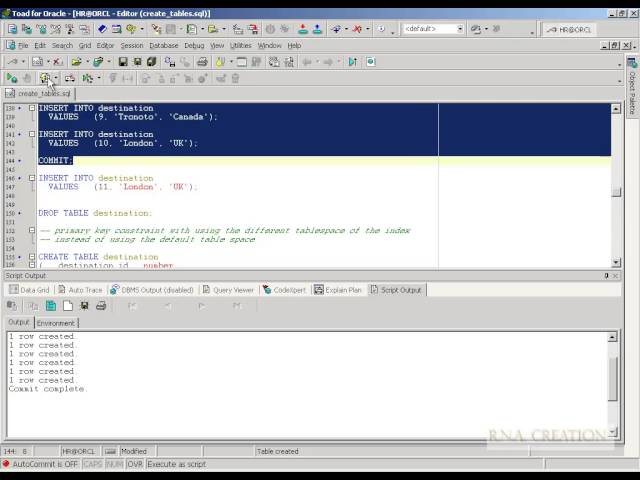The image size is (640, 480).
Task: Click the Rollback icon next to Commit
Action: (317, 29)
